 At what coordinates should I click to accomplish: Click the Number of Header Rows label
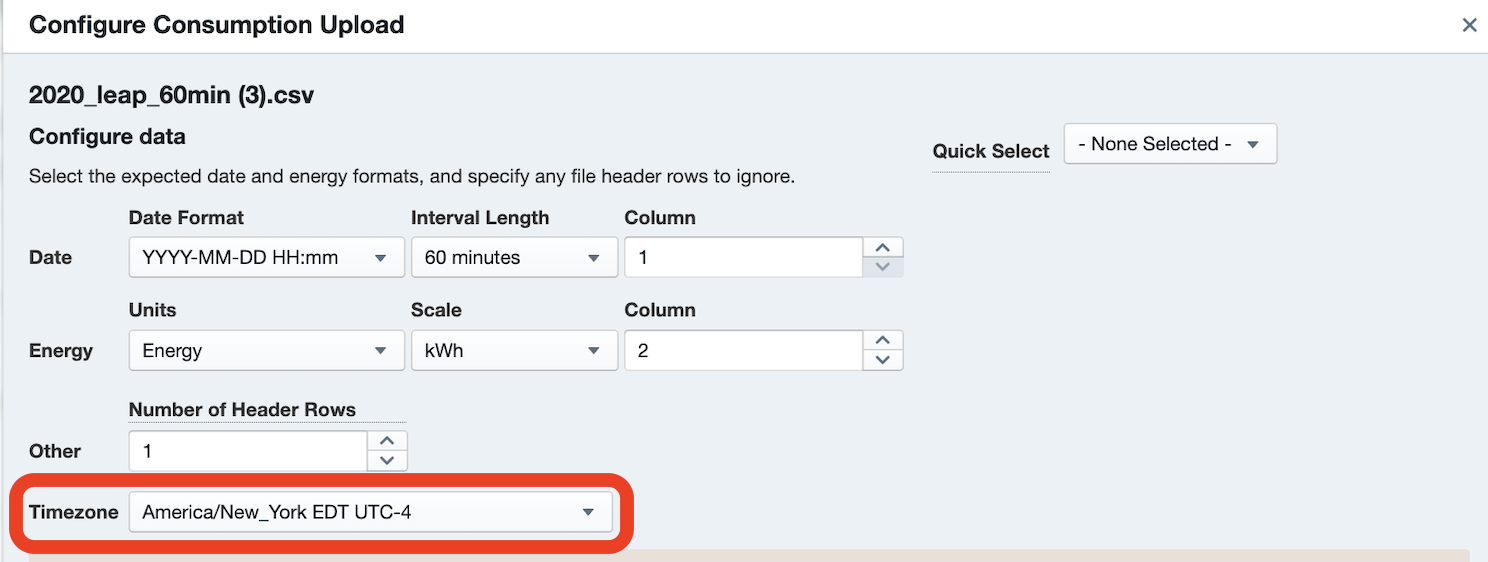point(242,410)
